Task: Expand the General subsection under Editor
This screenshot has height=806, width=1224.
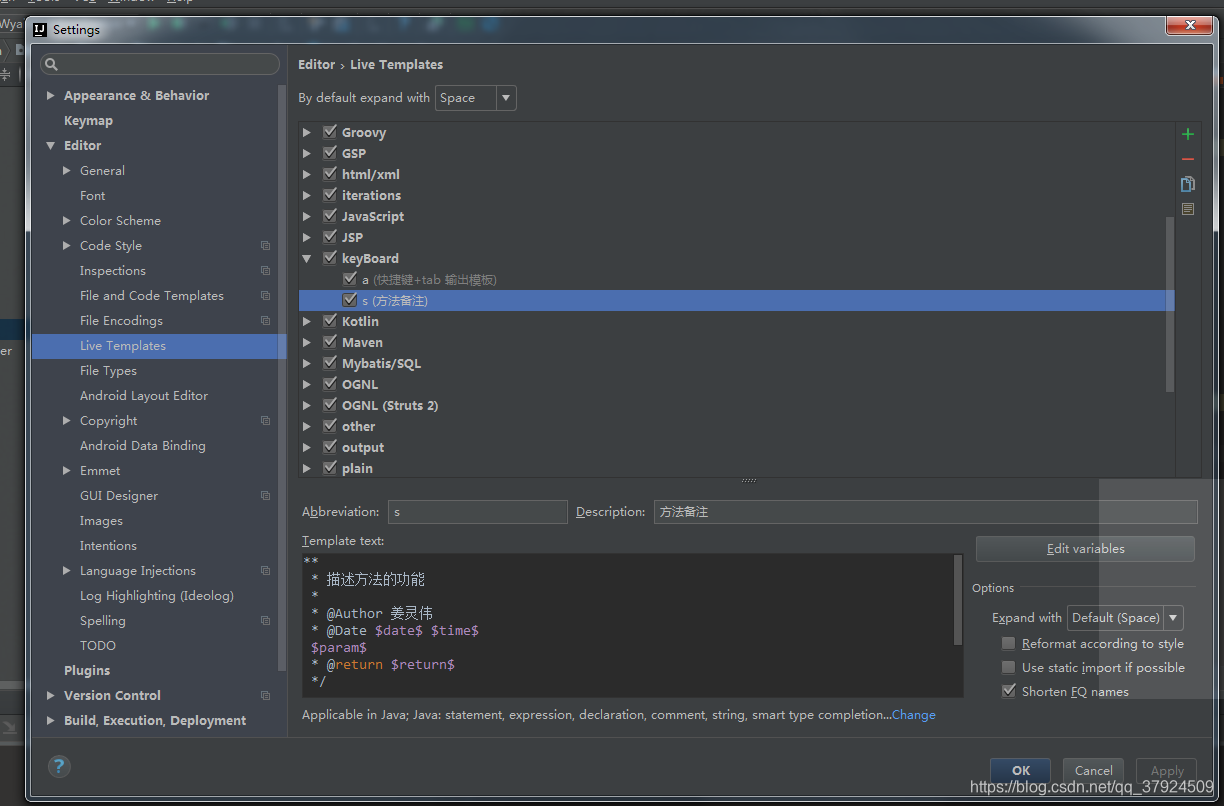Action: click(x=67, y=171)
